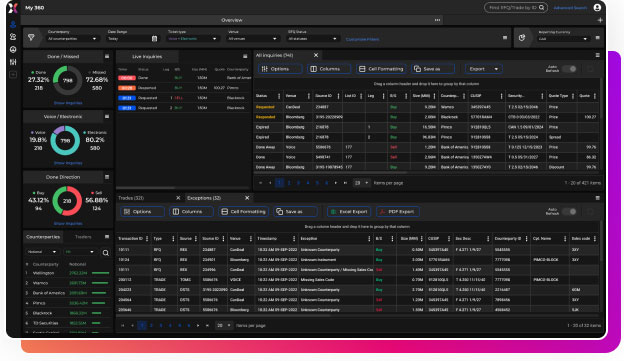Go to last page in Exceptions pager
This screenshot has height=361, width=624.
[x=207, y=326]
